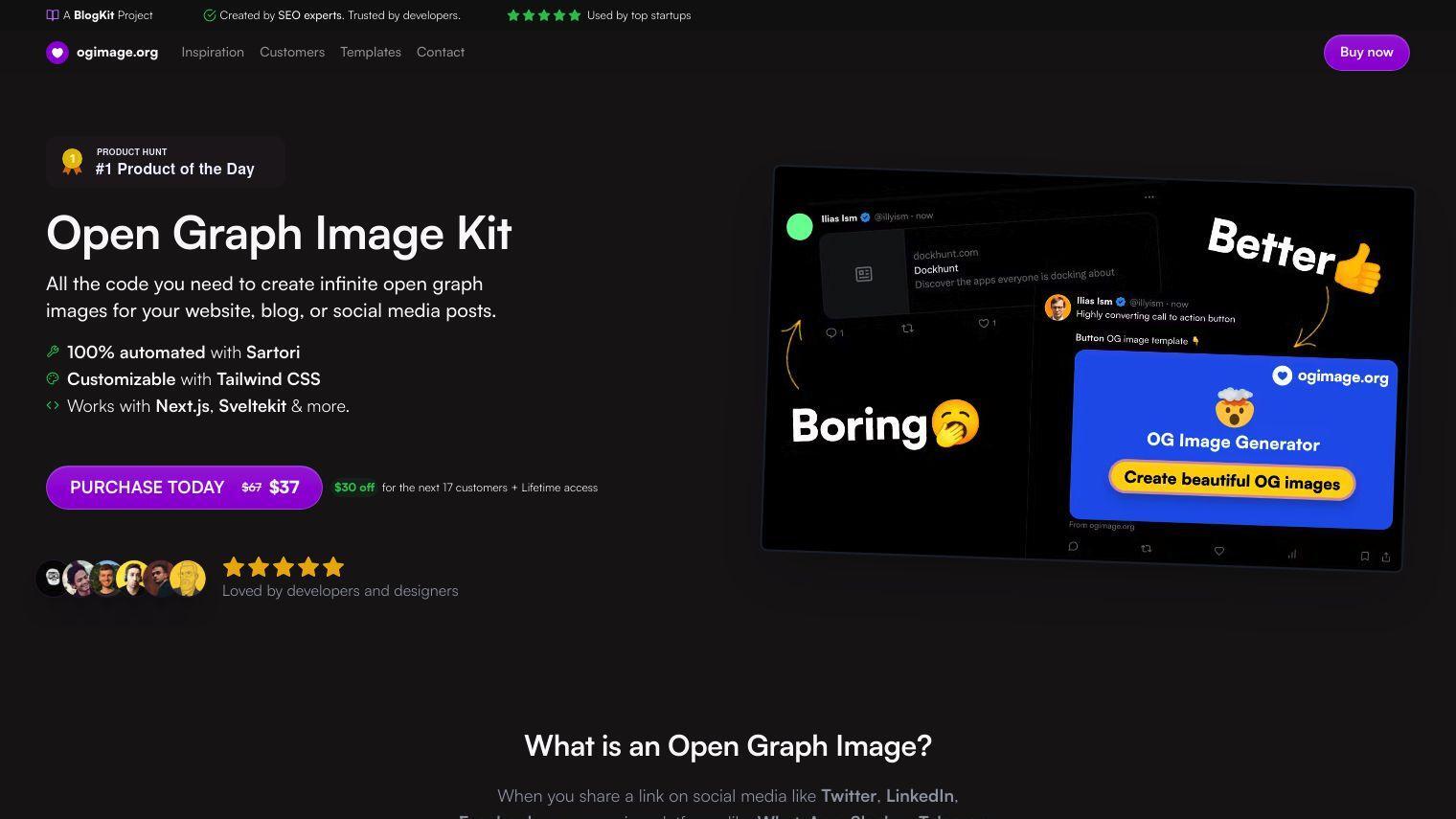Click the Buy now button

coord(1366,53)
